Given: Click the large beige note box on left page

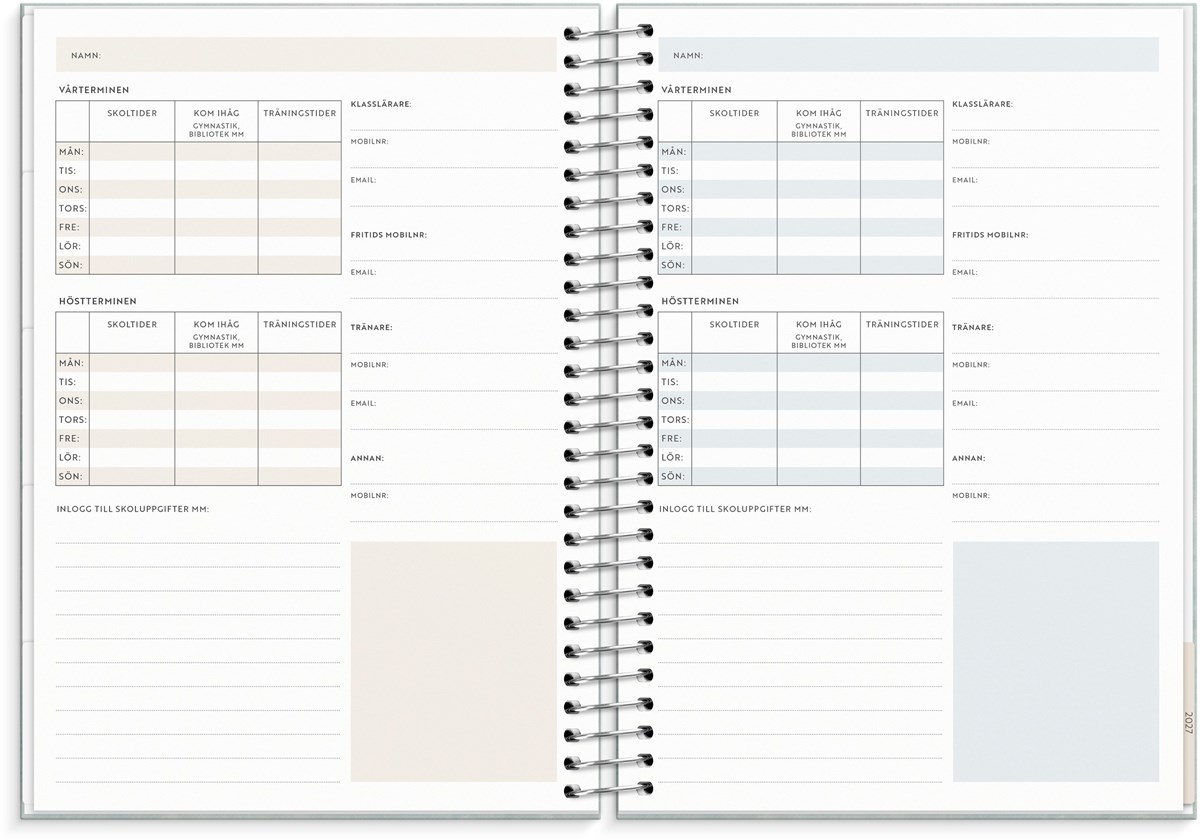Looking at the screenshot, I should [453, 661].
